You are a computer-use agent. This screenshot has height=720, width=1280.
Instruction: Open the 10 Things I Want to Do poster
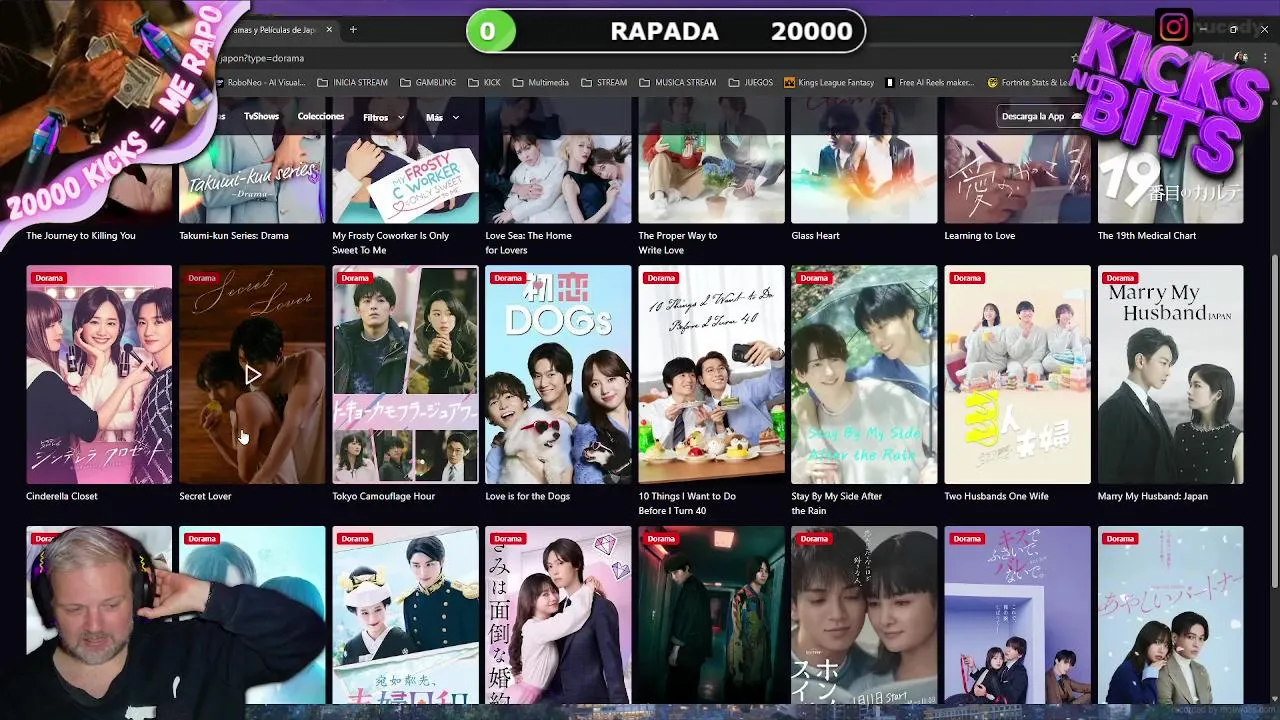tap(711, 374)
